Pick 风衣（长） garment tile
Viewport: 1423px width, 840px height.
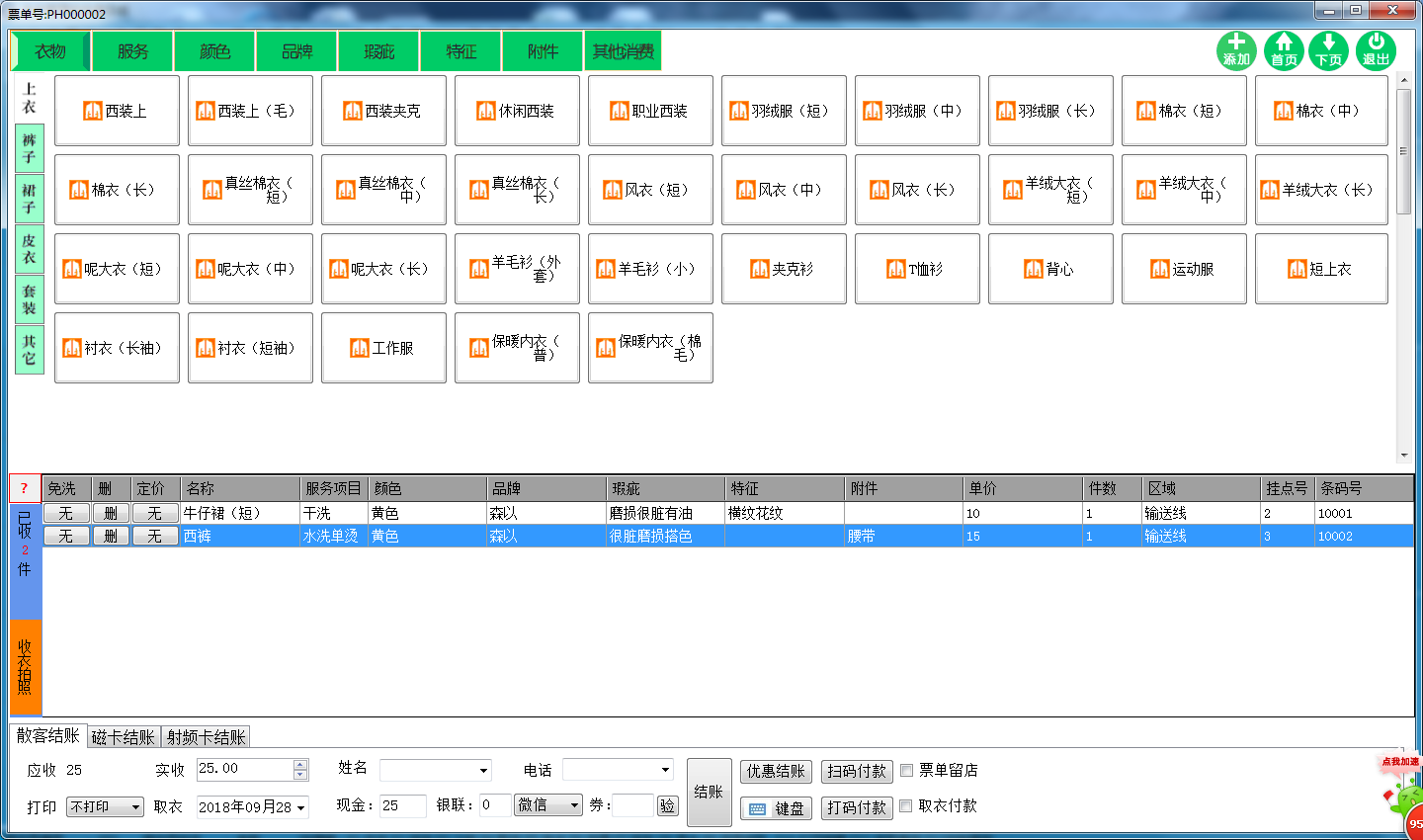(x=917, y=190)
